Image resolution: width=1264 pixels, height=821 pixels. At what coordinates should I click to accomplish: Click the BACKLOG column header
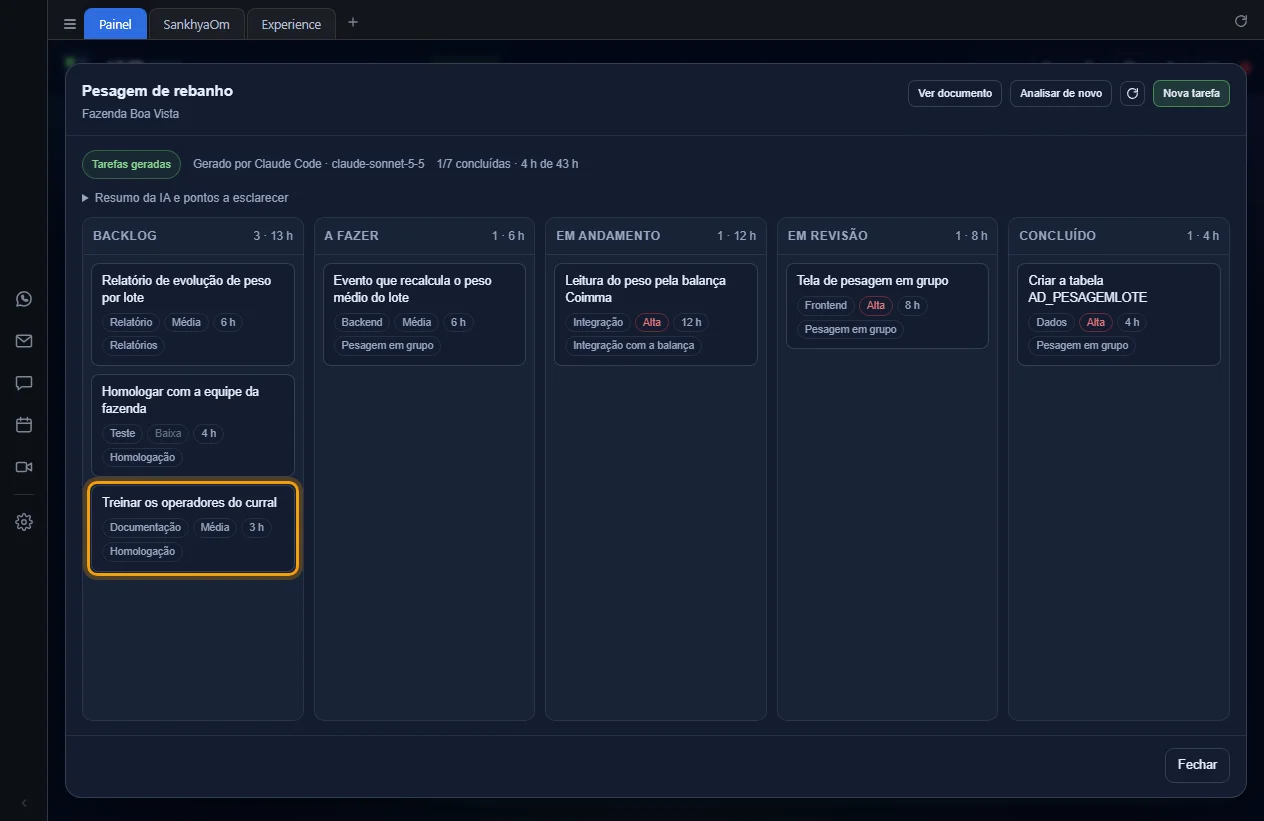click(125, 236)
